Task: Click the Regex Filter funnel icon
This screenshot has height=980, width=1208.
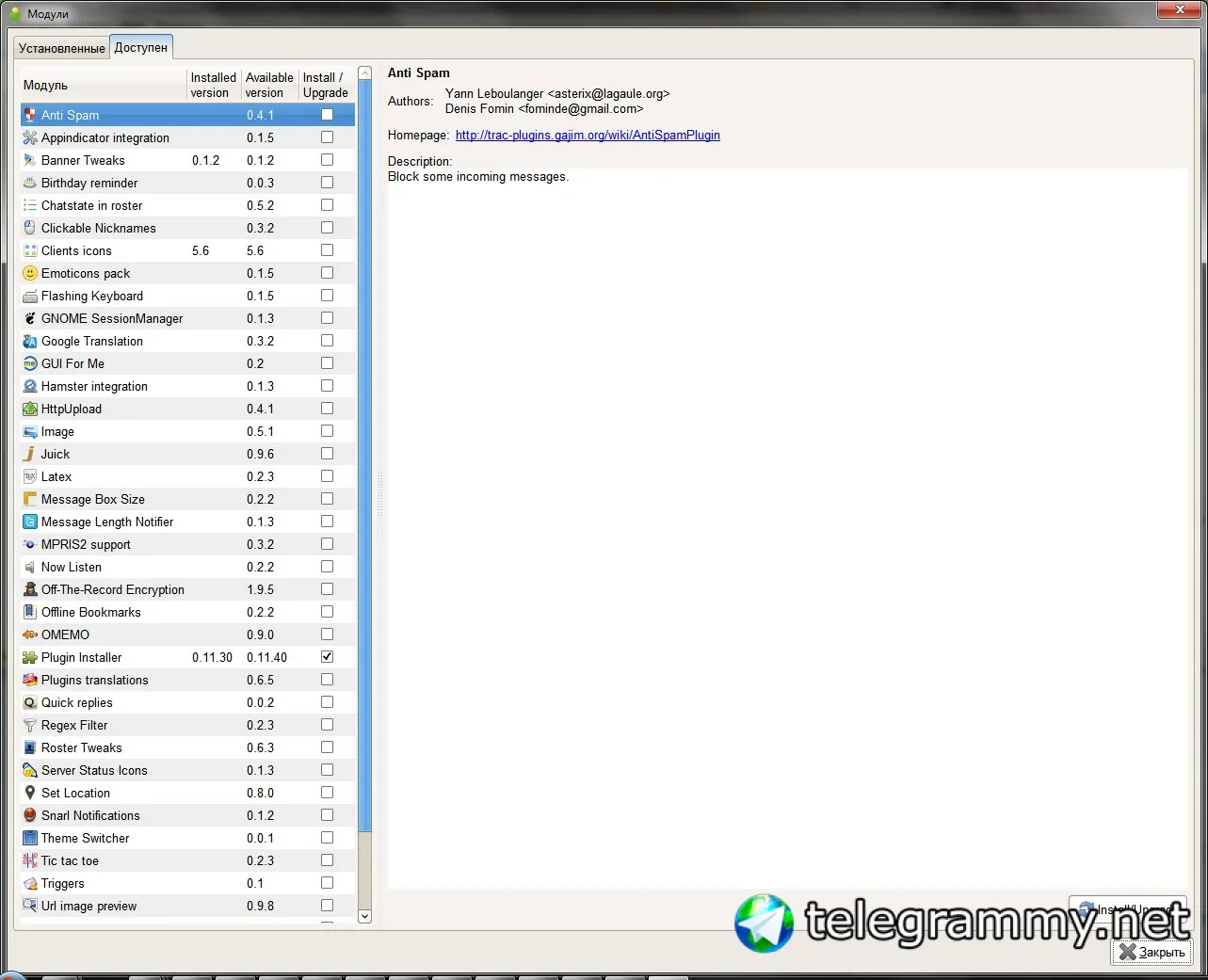Action: 30,725
